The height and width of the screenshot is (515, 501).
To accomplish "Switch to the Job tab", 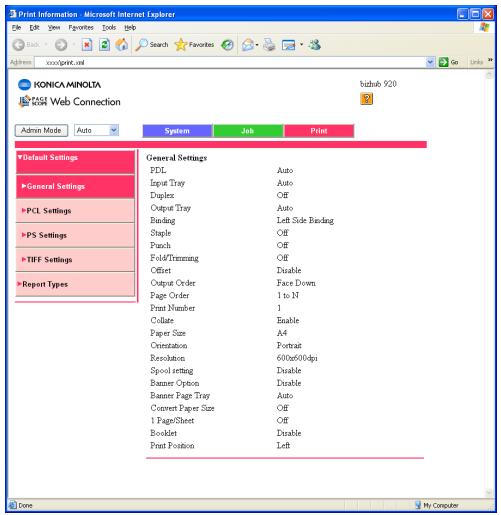I will pos(248,131).
